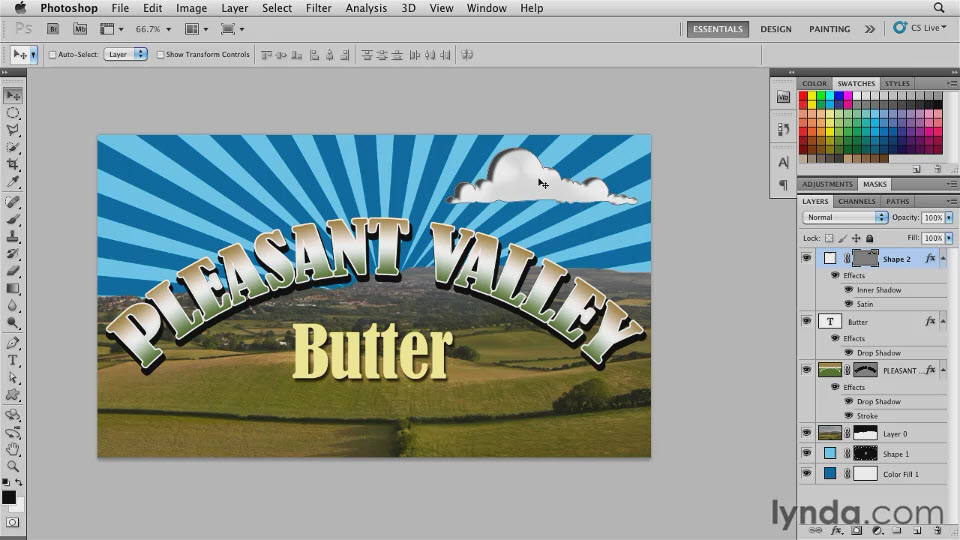Open the 66.7% zoom level dropdown

pyautogui.click(x=152, y=30)
